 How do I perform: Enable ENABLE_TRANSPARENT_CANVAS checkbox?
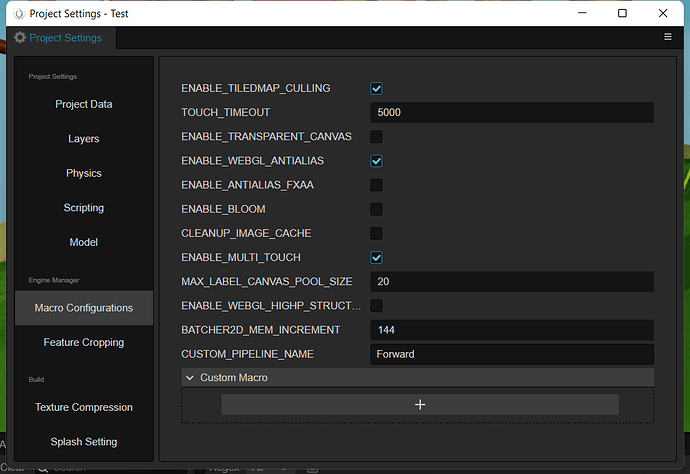coord(376,137)
